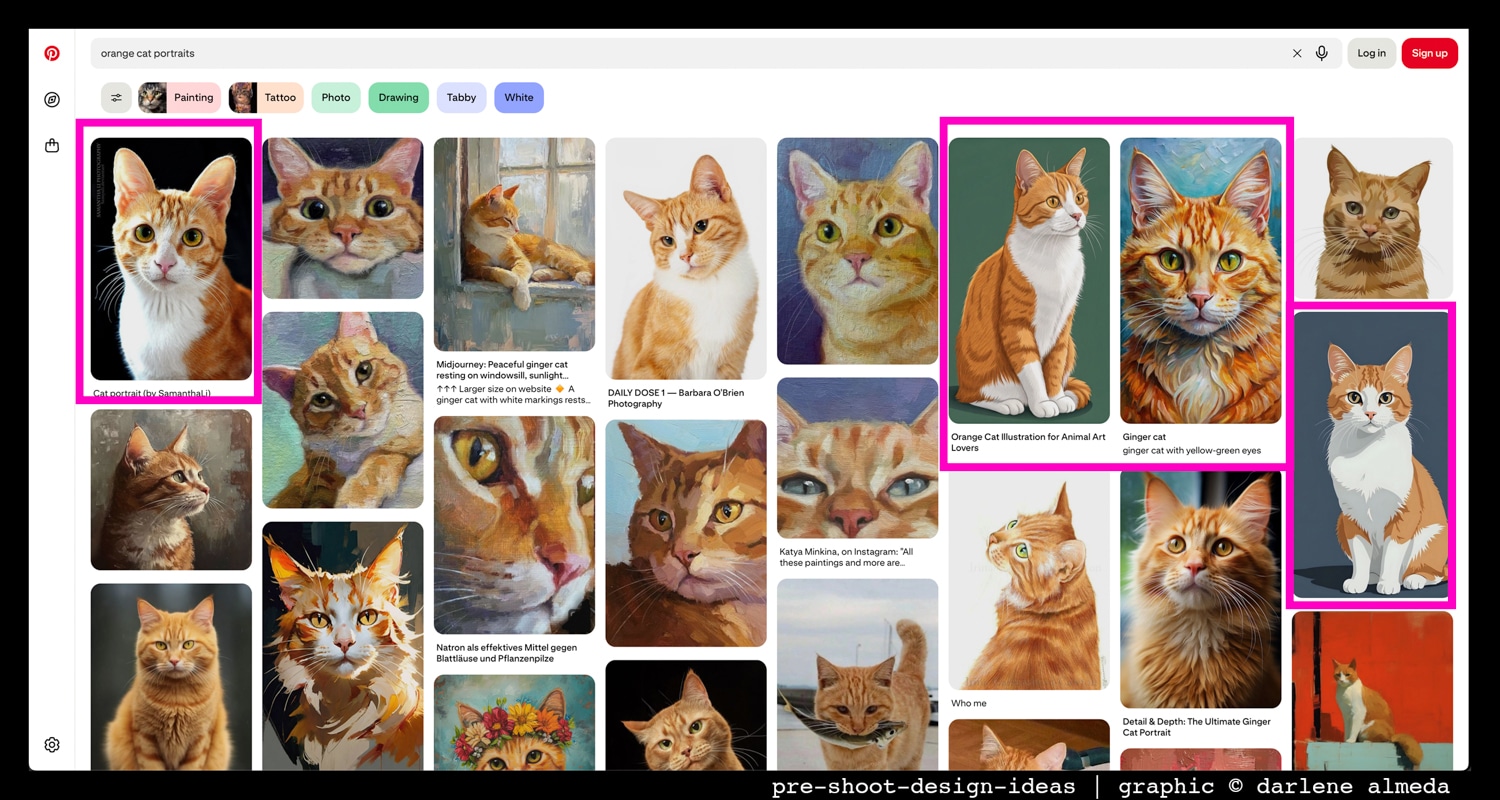Image resolution: width=1500 pixels, height=800 pixels.
Task: Select the Tabby filter chip
Action: click(461, 97)
